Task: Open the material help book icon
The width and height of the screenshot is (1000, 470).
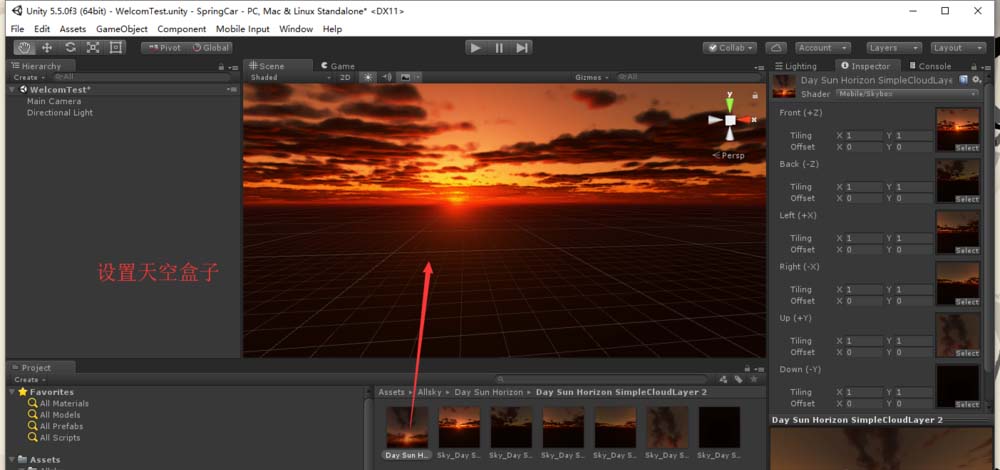Action: [x=963, y=80]
